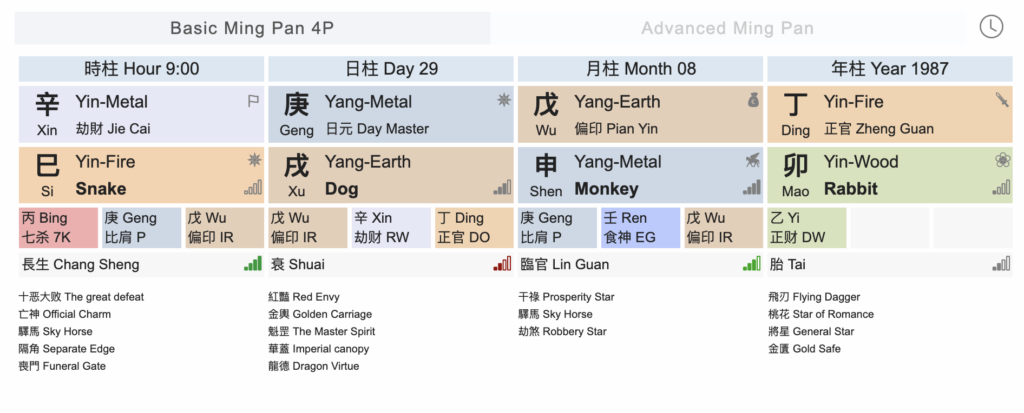Select the Hour 9:00 pillar header
Image resolution: width=1024 pixels, height=413 pixels.
click(x=142, y=69)
